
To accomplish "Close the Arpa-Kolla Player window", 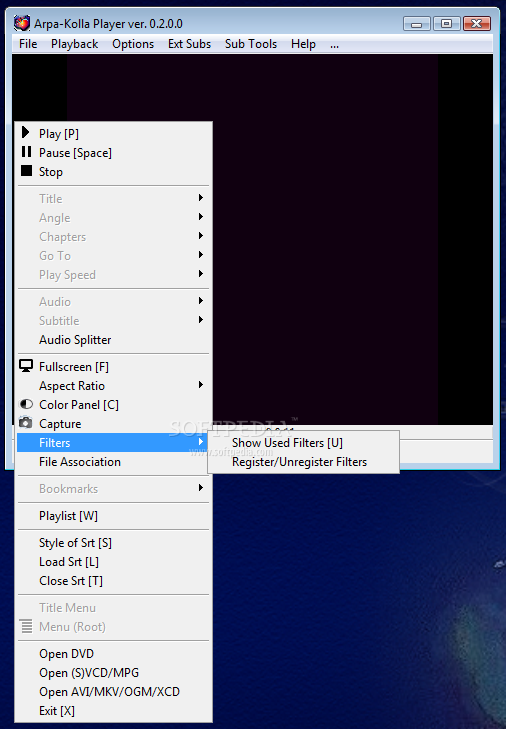I will [x=477, y=23].
